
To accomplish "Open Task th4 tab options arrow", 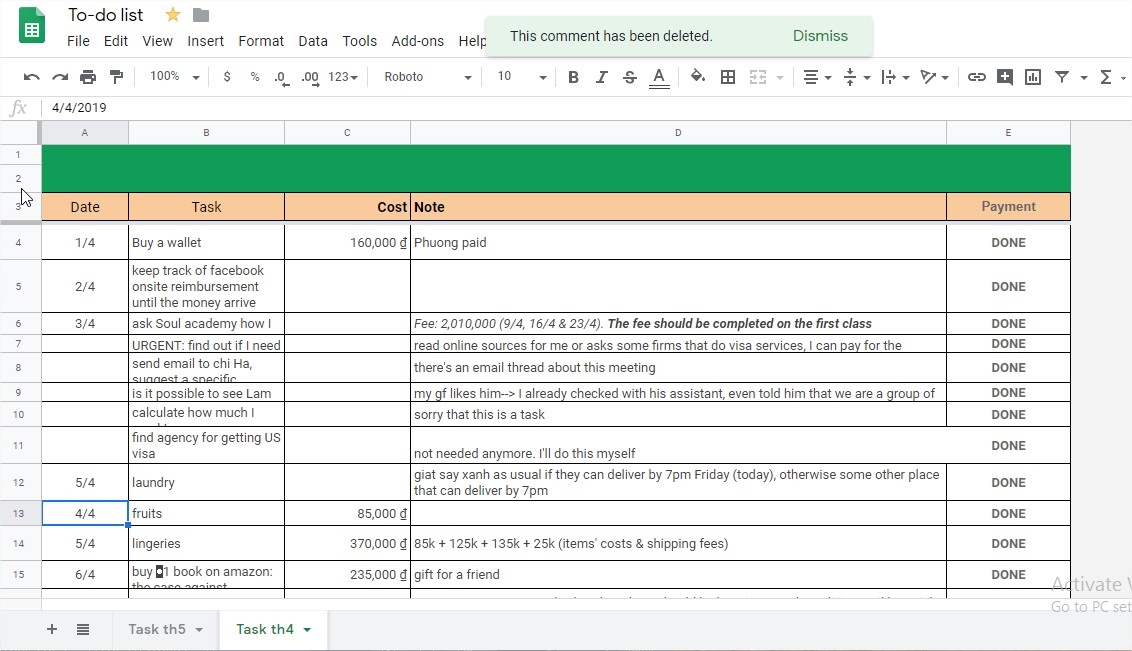I will point(307,630).
